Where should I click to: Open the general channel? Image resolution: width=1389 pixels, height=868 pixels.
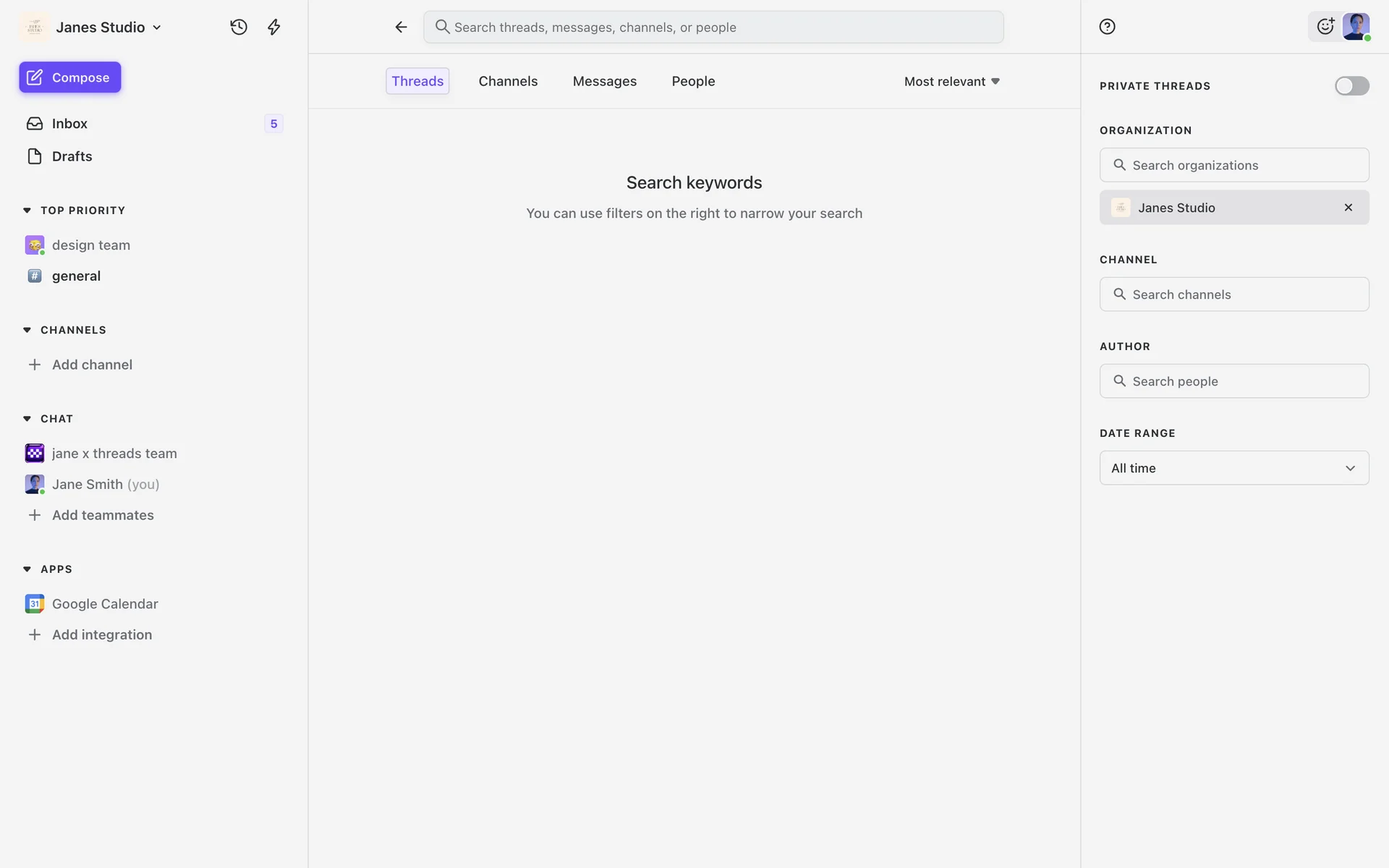pos(76,276)
